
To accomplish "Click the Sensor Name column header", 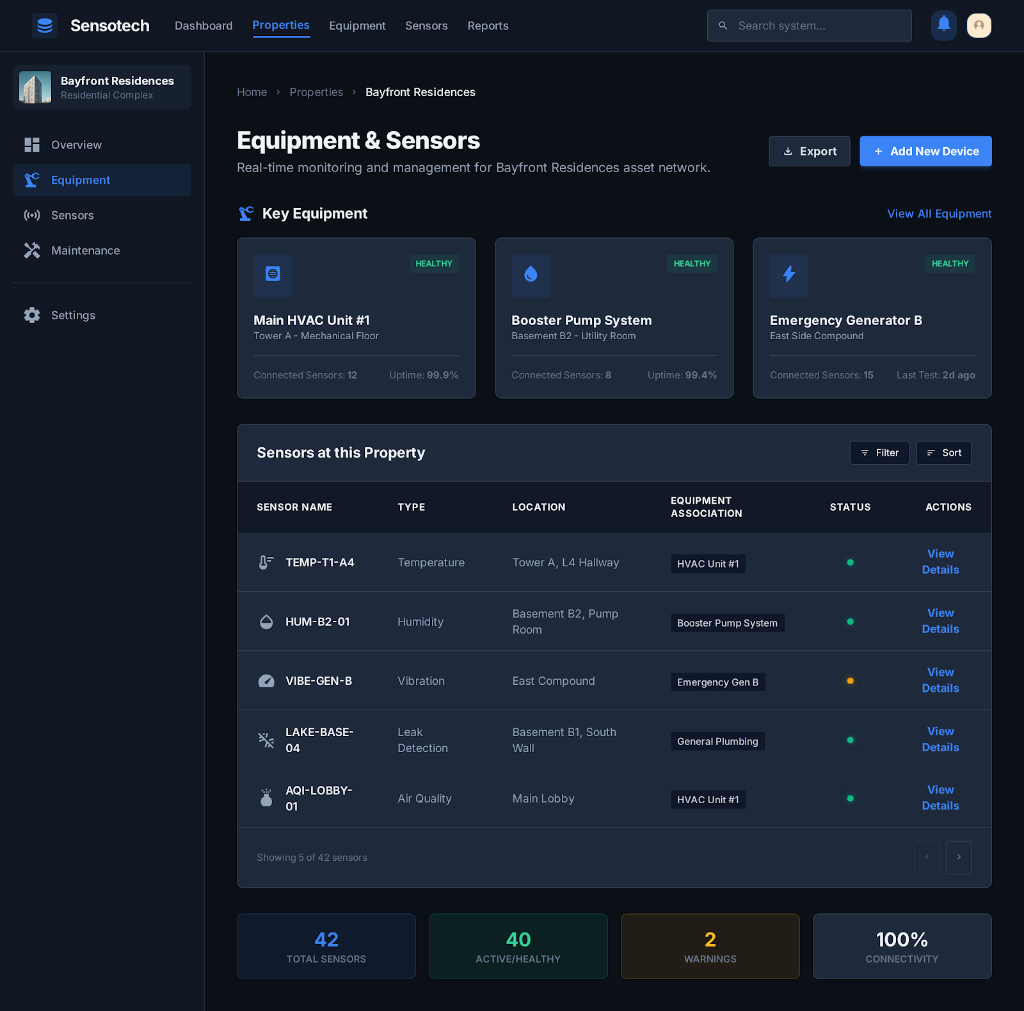I will coord(295,507).
